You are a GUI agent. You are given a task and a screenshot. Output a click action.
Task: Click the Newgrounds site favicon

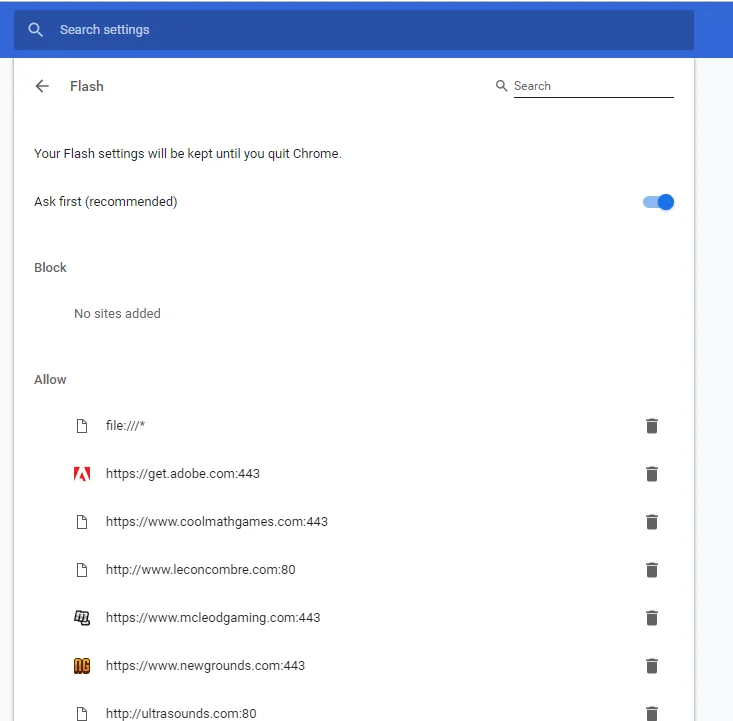(82, 666)
